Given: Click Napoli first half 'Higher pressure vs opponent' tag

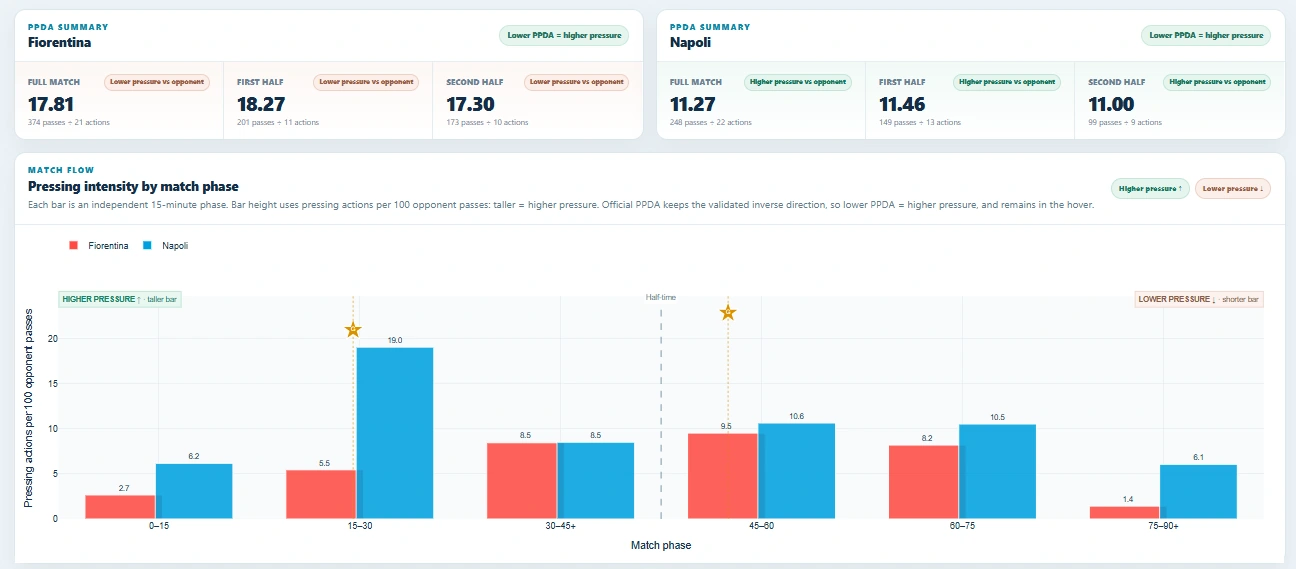Looking at the screenshot, I should coord(1007,82).
